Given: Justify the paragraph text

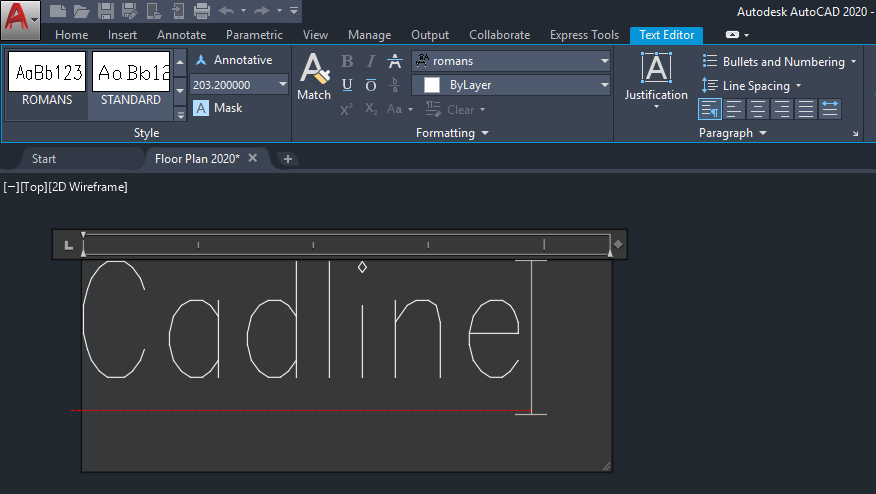Looking at the screenshot, I should pos(806,110).
